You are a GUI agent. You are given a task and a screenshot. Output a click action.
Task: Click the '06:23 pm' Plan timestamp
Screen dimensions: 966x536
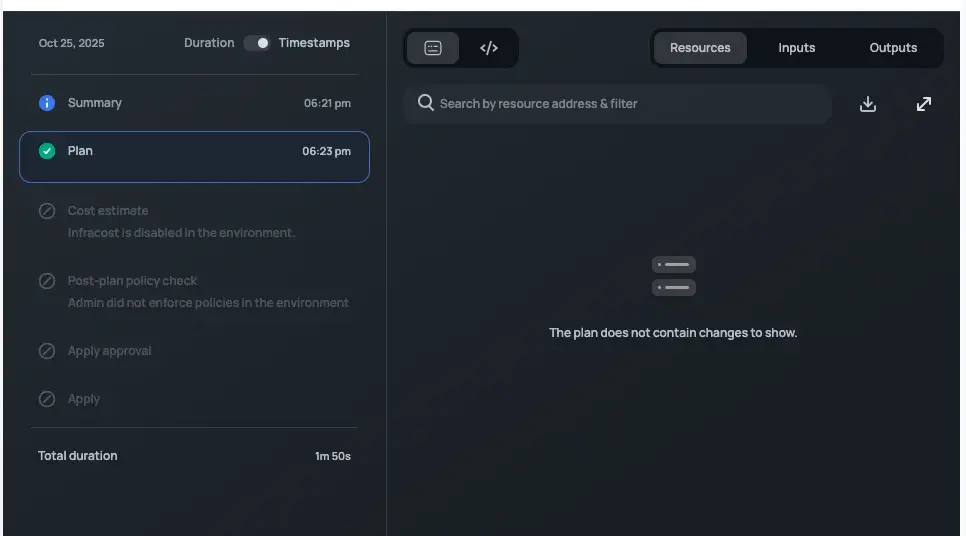[327, 152]
